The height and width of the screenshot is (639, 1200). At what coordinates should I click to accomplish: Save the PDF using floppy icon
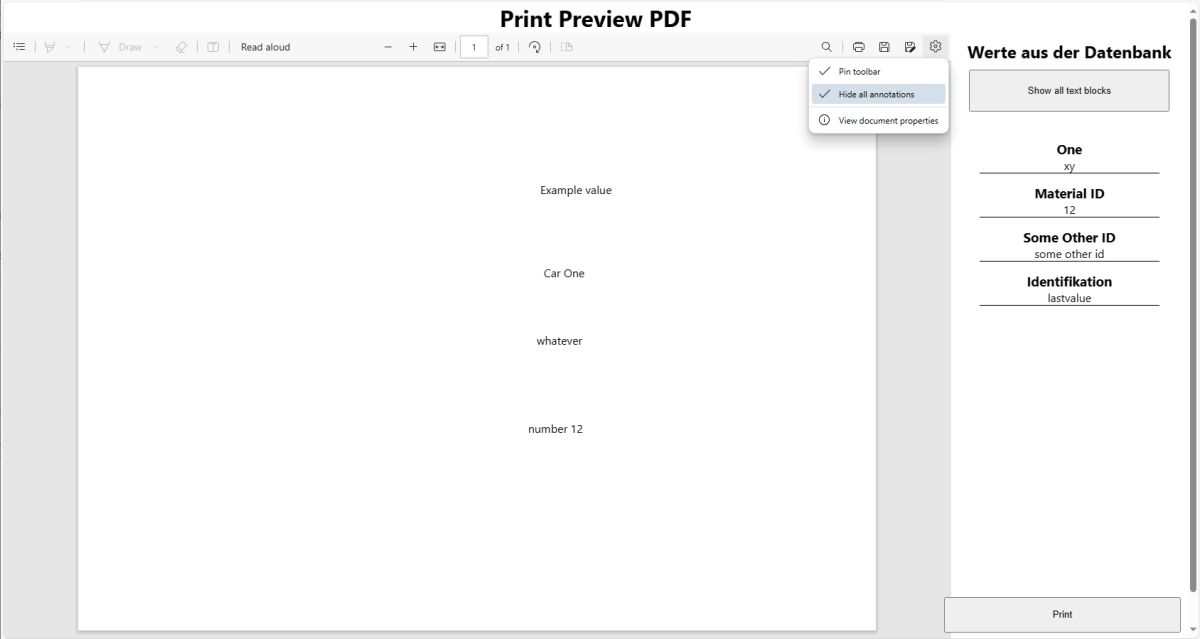pyautogui.click(x=884, y=47)
